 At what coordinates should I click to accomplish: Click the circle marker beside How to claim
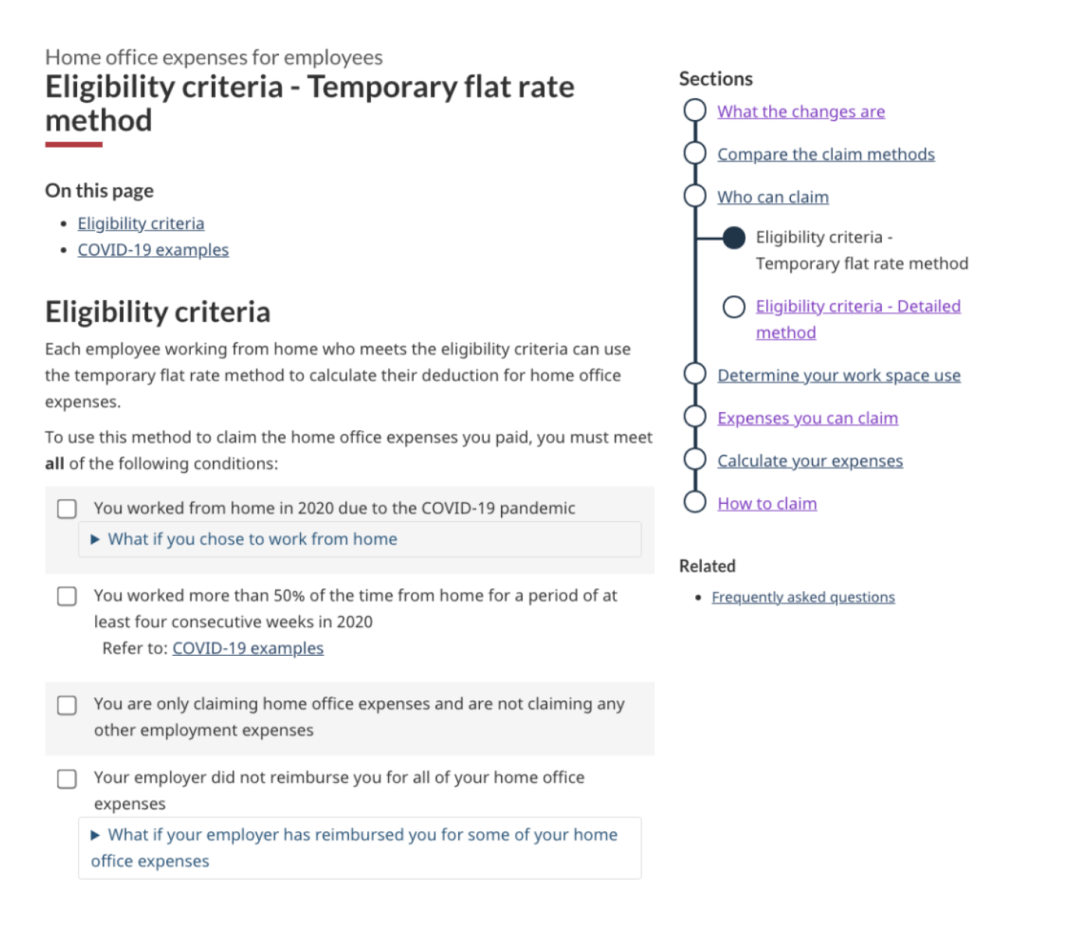pos(695,502)
